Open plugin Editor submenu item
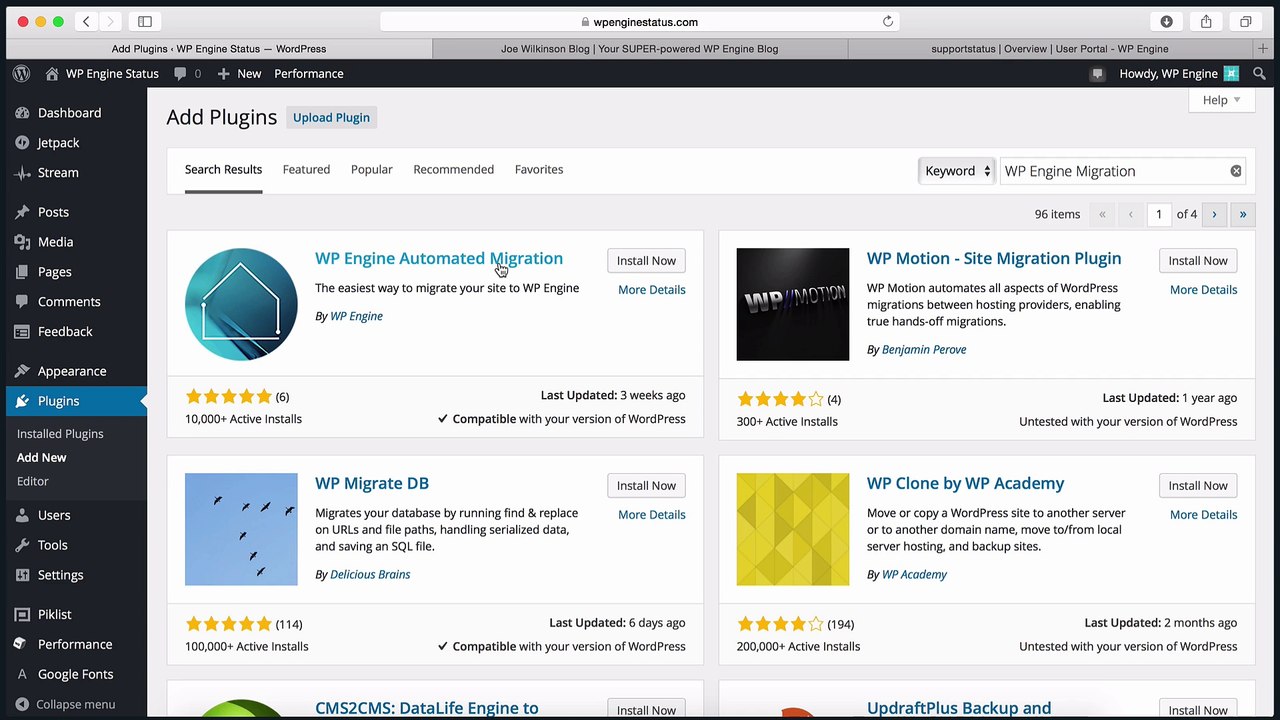Screen dimensions: 1280x720 point(33,481)
